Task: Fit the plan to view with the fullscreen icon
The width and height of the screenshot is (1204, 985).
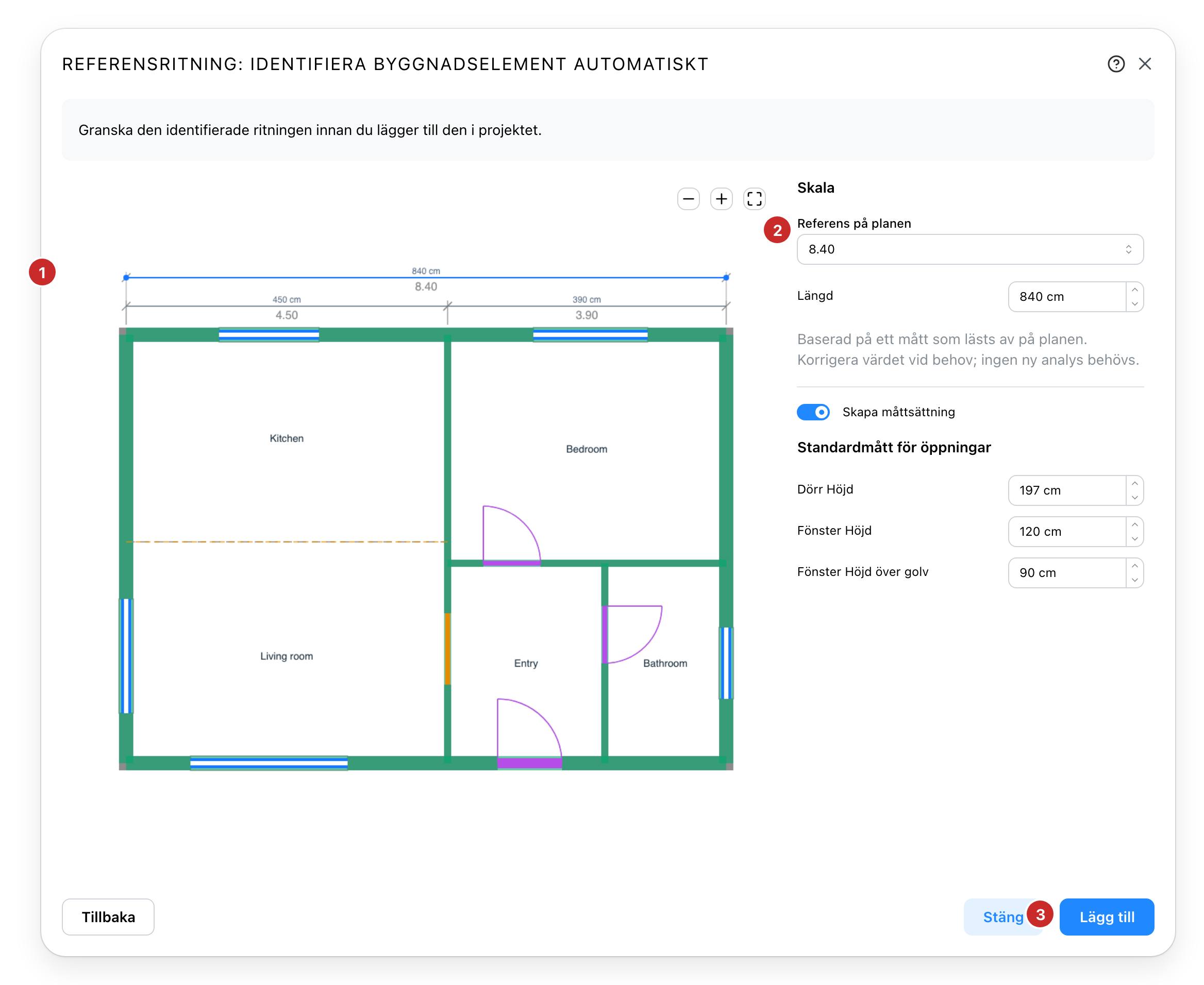Action: coord(754,199)
